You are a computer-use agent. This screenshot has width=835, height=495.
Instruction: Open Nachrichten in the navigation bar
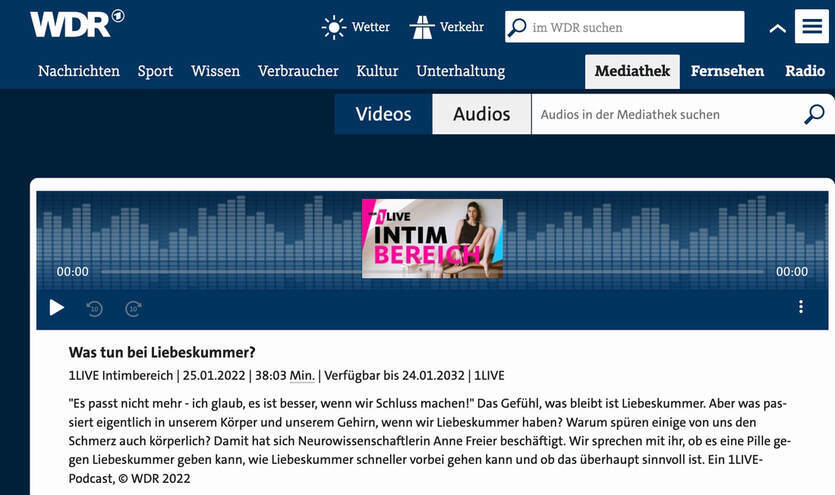79,71
